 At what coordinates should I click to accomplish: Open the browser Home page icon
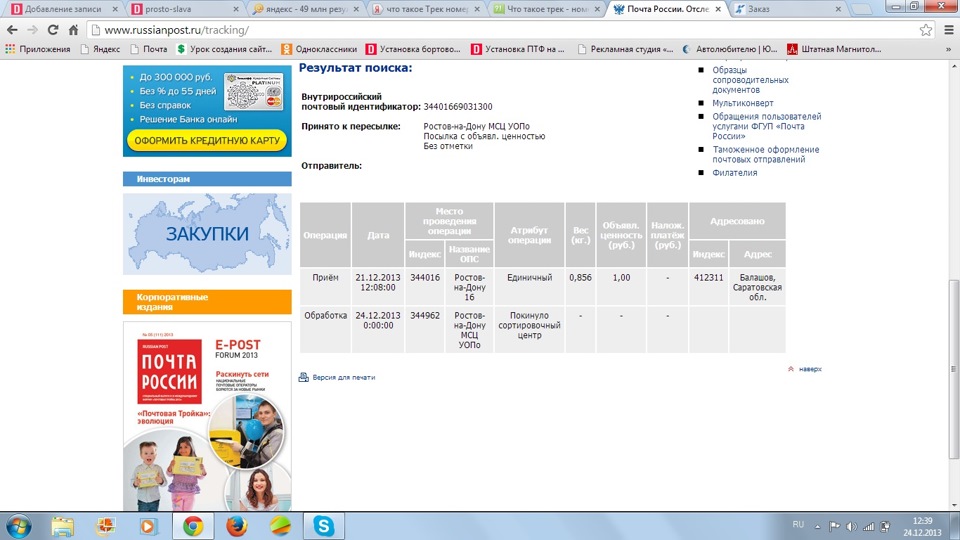(x=73, y=29)
